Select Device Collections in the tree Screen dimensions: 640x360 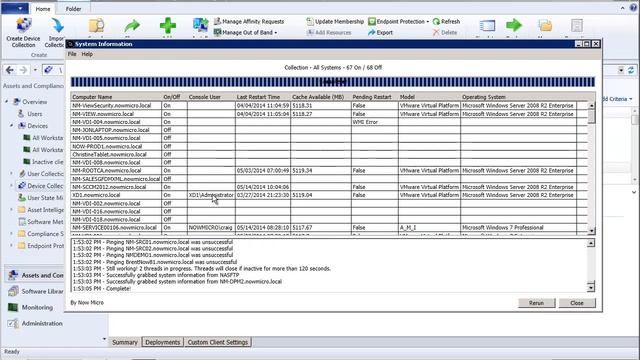click(x=45, y=186)
